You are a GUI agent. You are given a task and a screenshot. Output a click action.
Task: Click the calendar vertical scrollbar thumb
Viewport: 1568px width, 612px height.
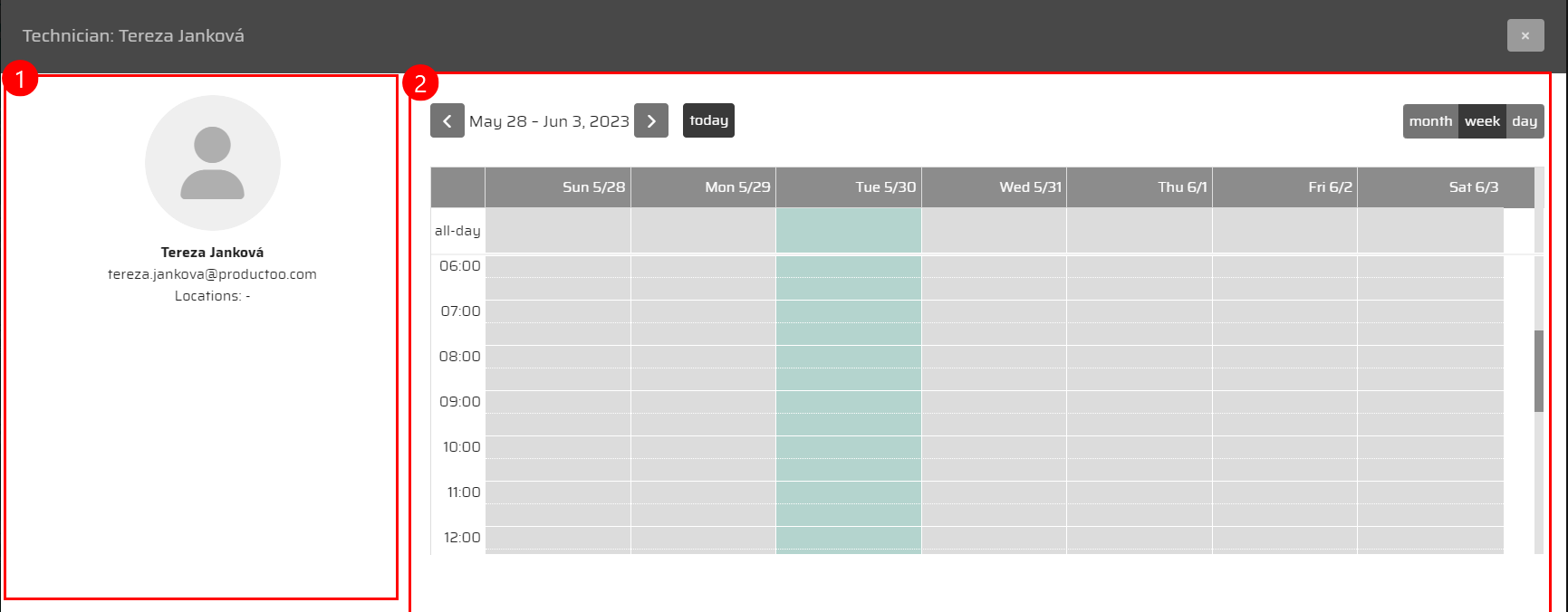pyautogui.click(x=1538, y=371)
